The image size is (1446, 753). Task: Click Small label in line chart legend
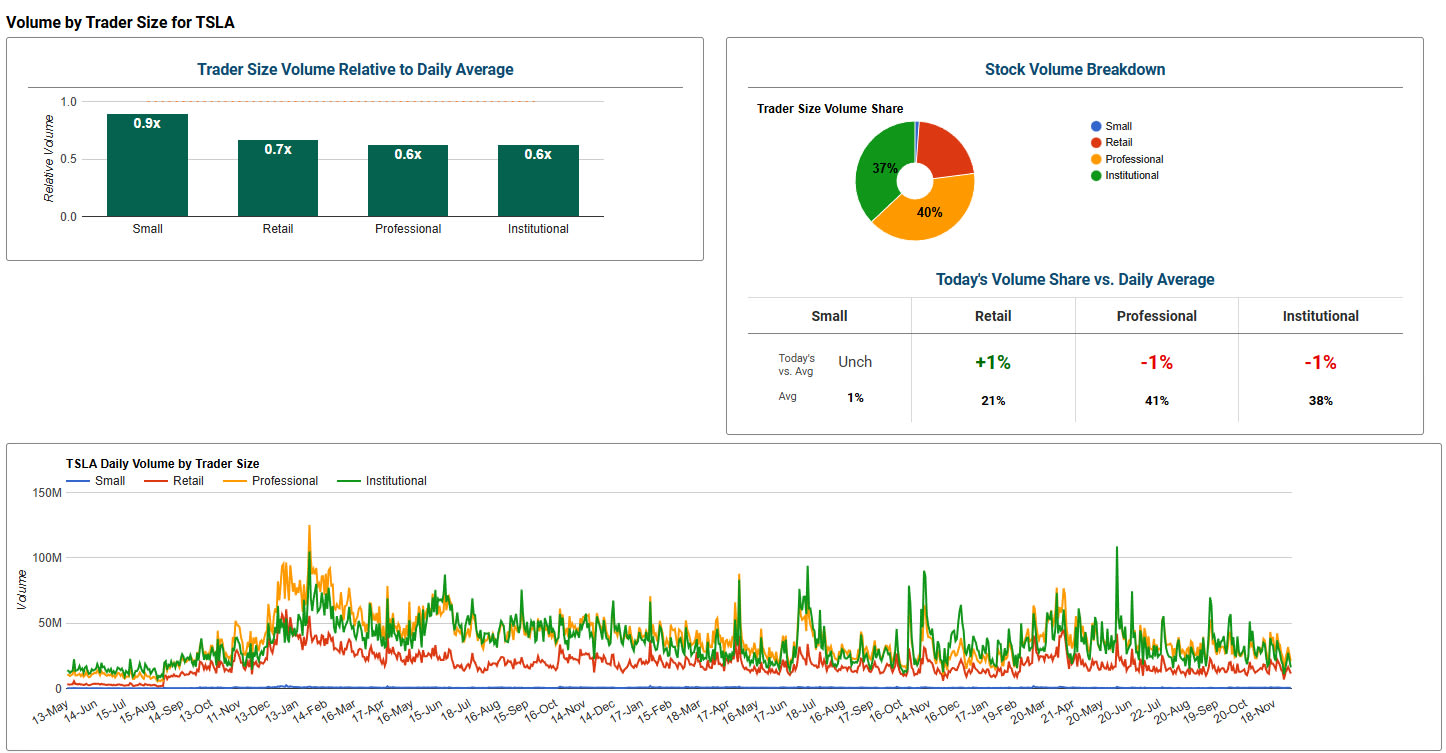[x=110, y=481]
